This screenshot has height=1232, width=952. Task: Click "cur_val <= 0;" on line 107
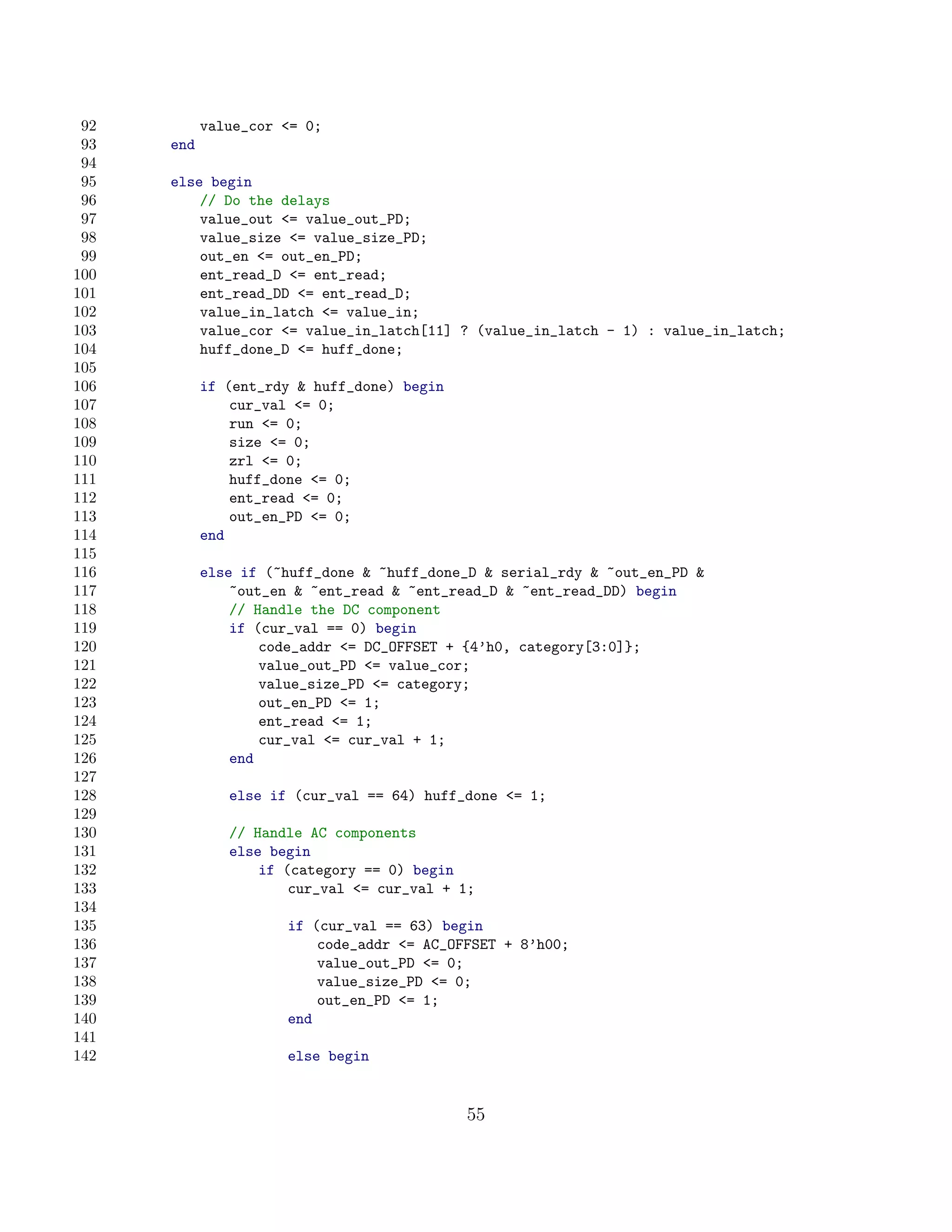point(281,405)
